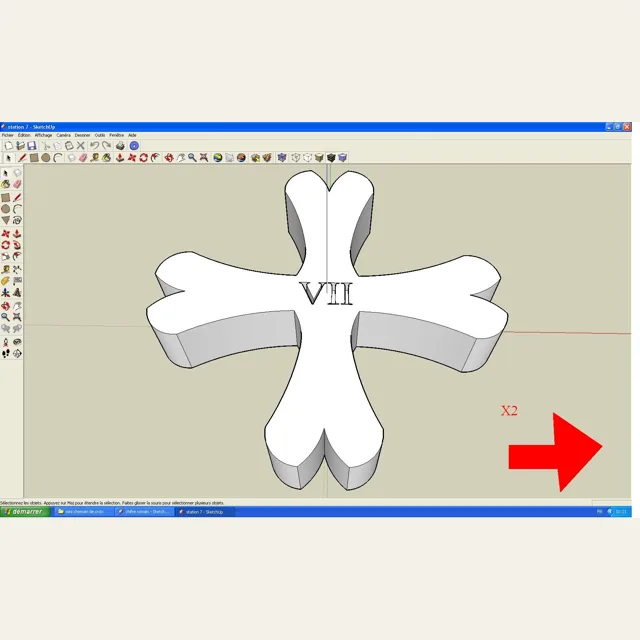640x640 pixels.
Task: Open the Caméra menu
Action: click(63, 135)
